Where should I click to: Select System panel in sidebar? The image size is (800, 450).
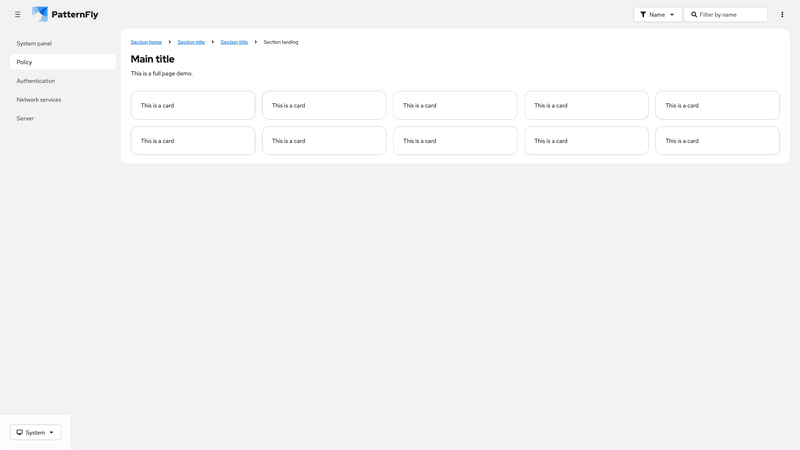tap(34, 44)
